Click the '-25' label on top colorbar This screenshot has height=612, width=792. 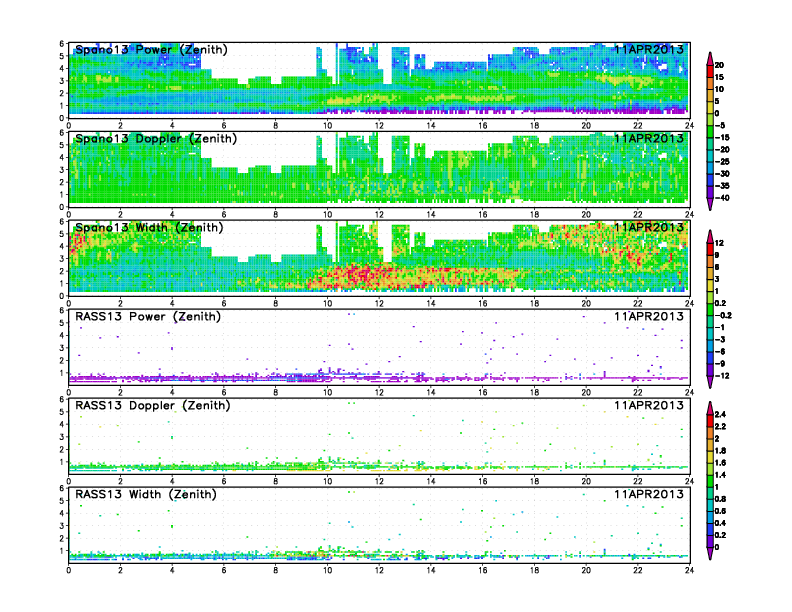pos(722,162)
